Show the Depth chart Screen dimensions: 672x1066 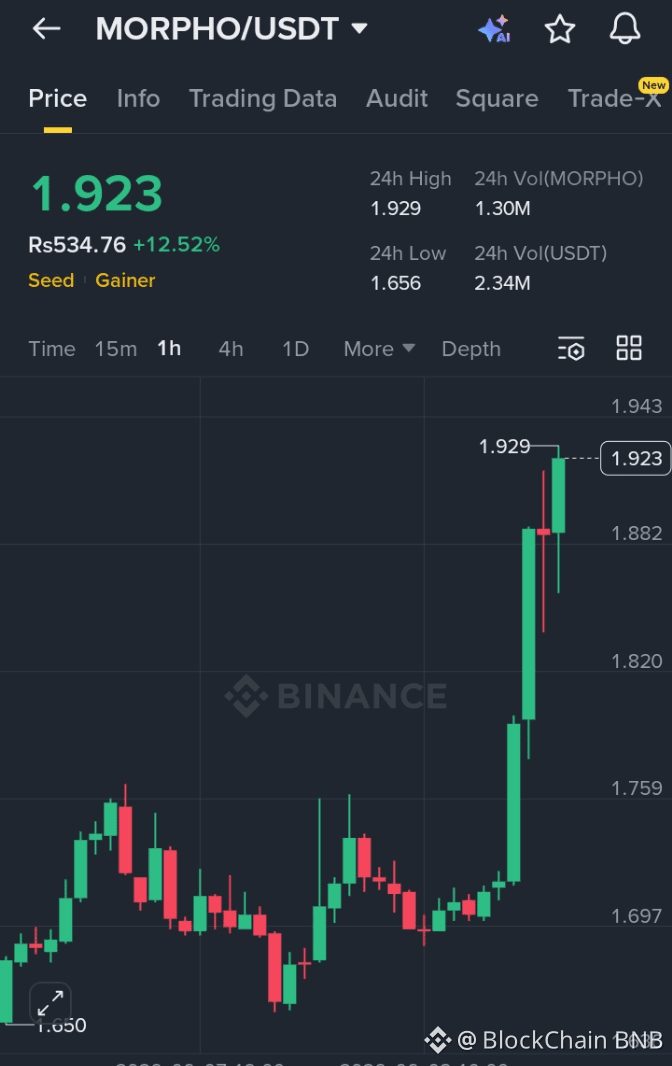tap(471, 349)
